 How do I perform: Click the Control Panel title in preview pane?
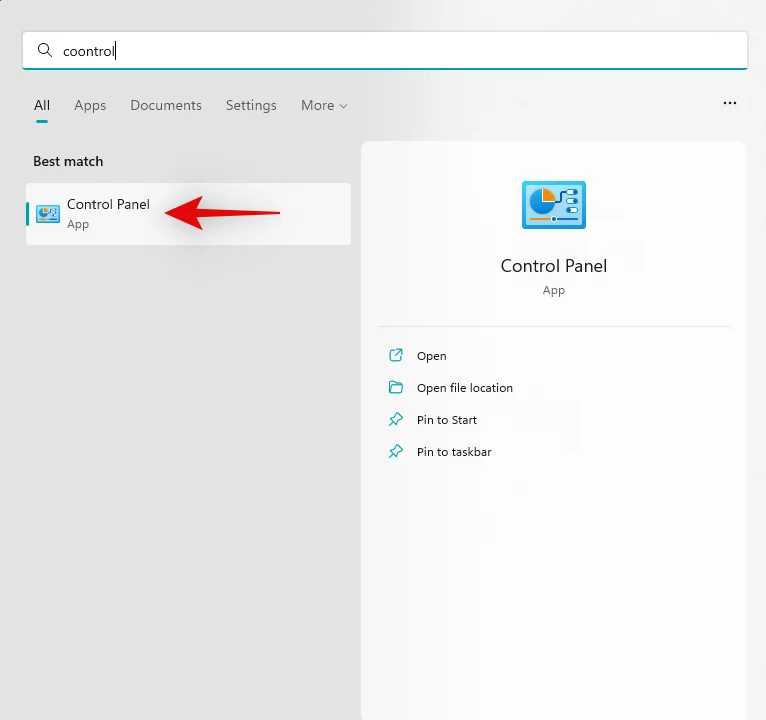click(x=554, y=266)
